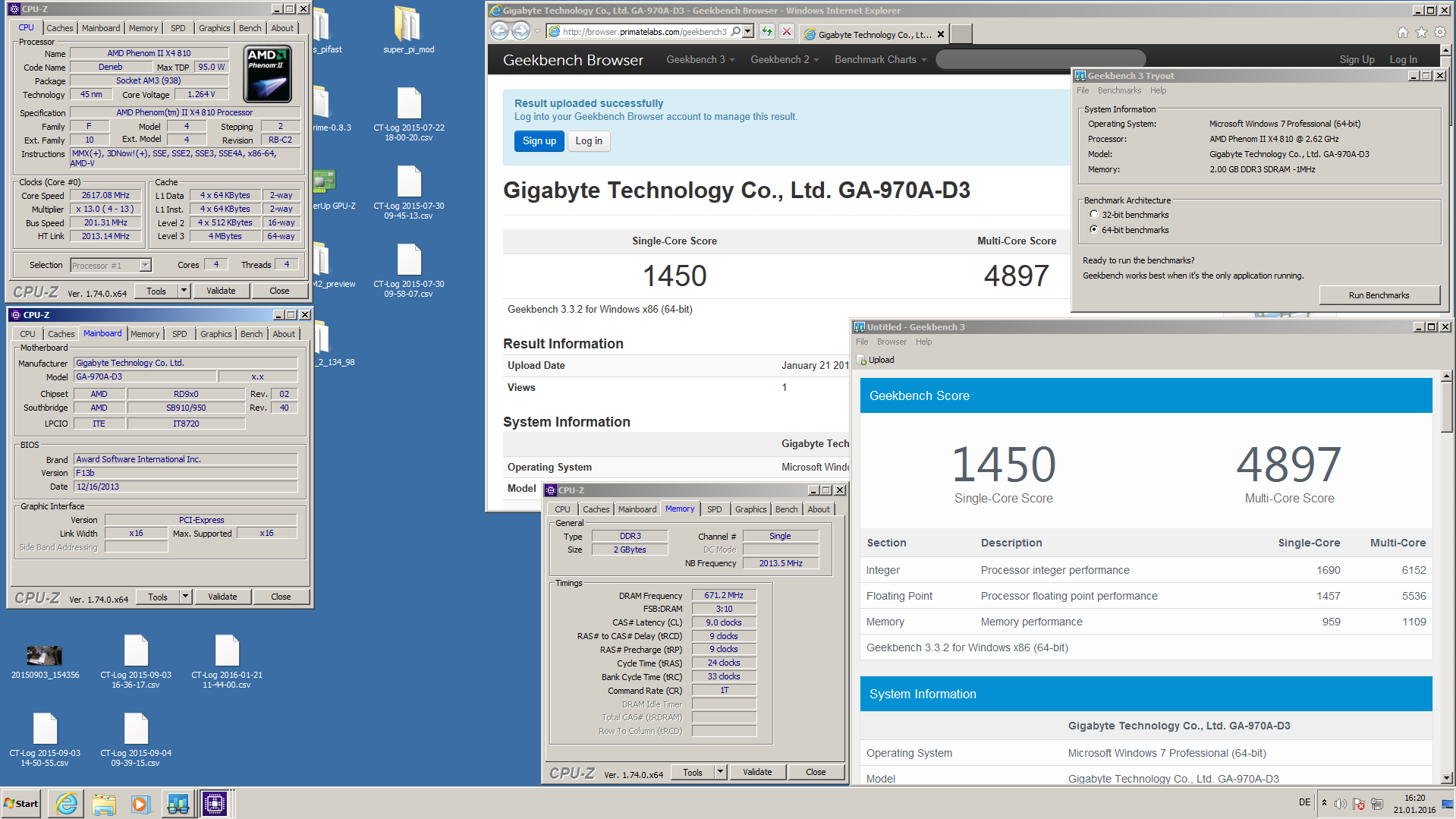Click Geekbench 3 results vertical scrollbar
Viewport: 1456px width, 819px height.
click(1447, 577)
